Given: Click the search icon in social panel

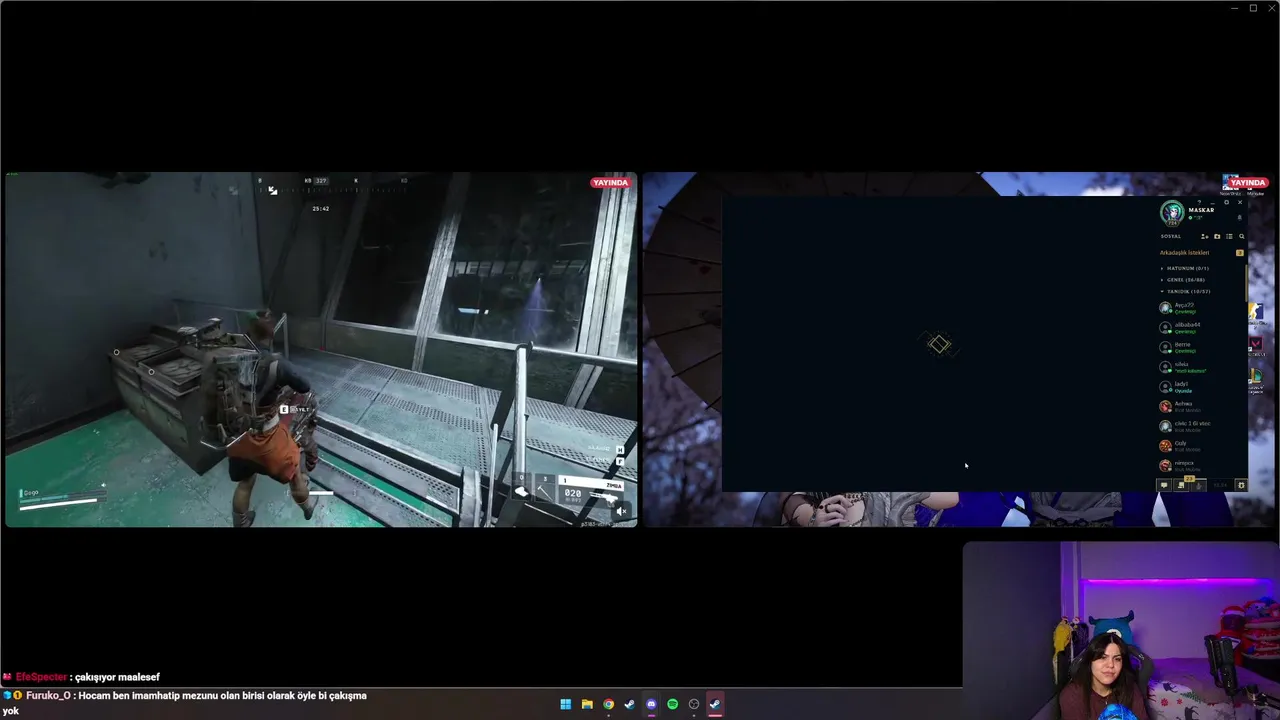Looking at the screenshot, I should [1241, 236].
